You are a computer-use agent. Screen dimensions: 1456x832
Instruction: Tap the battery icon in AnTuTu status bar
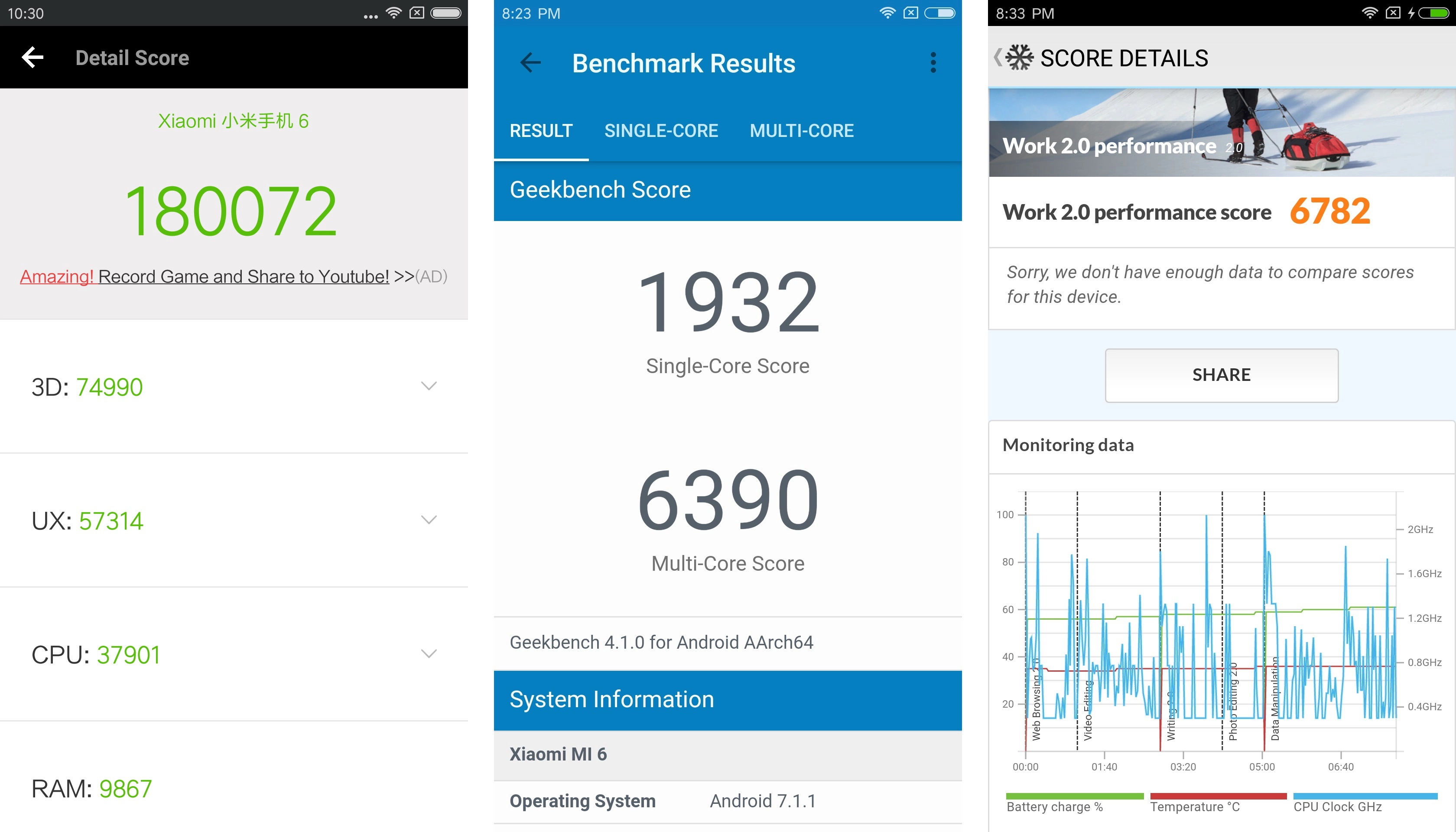point(446,13)
